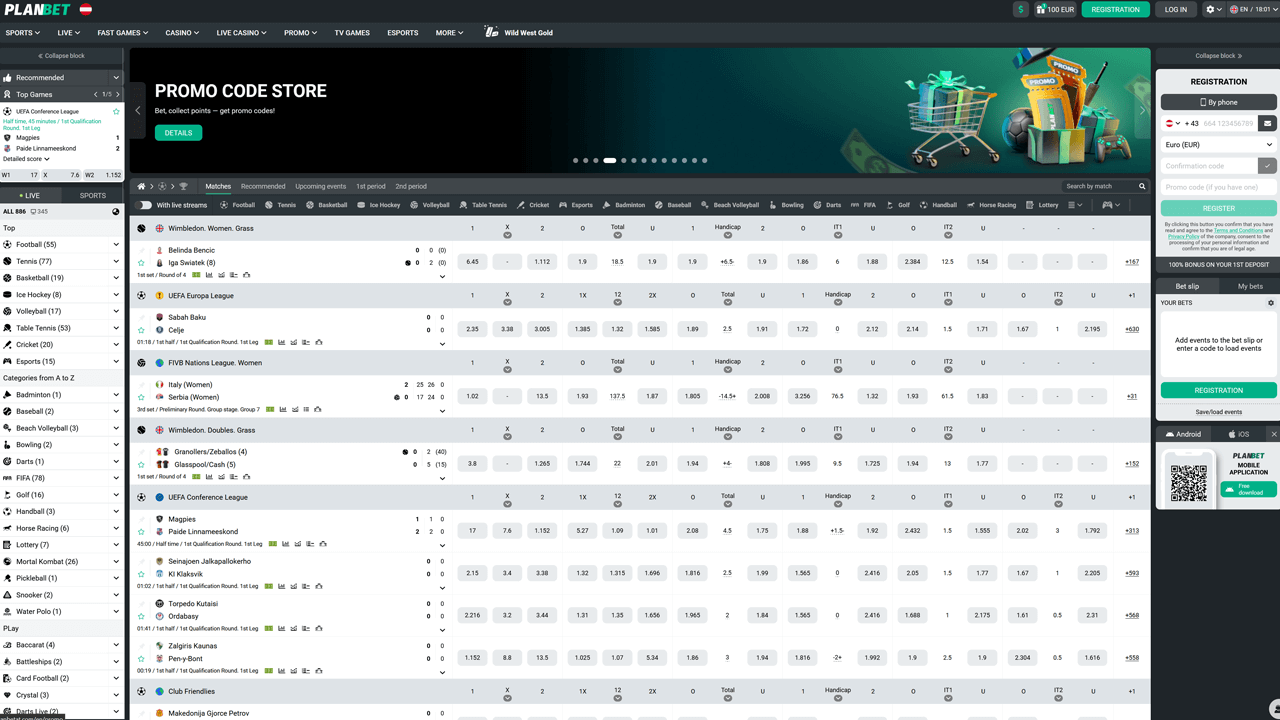Click the DETAILS button on promo banner
1280x720 pixels.
coord(178,133)
